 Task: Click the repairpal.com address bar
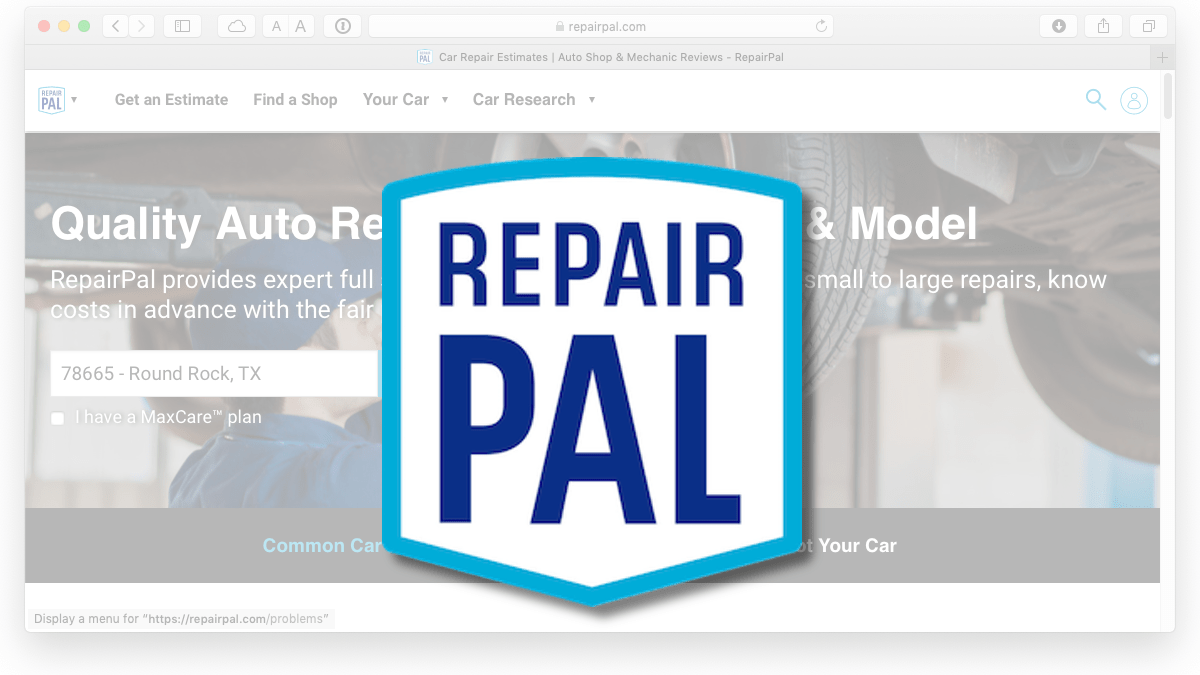pos(601,26)
